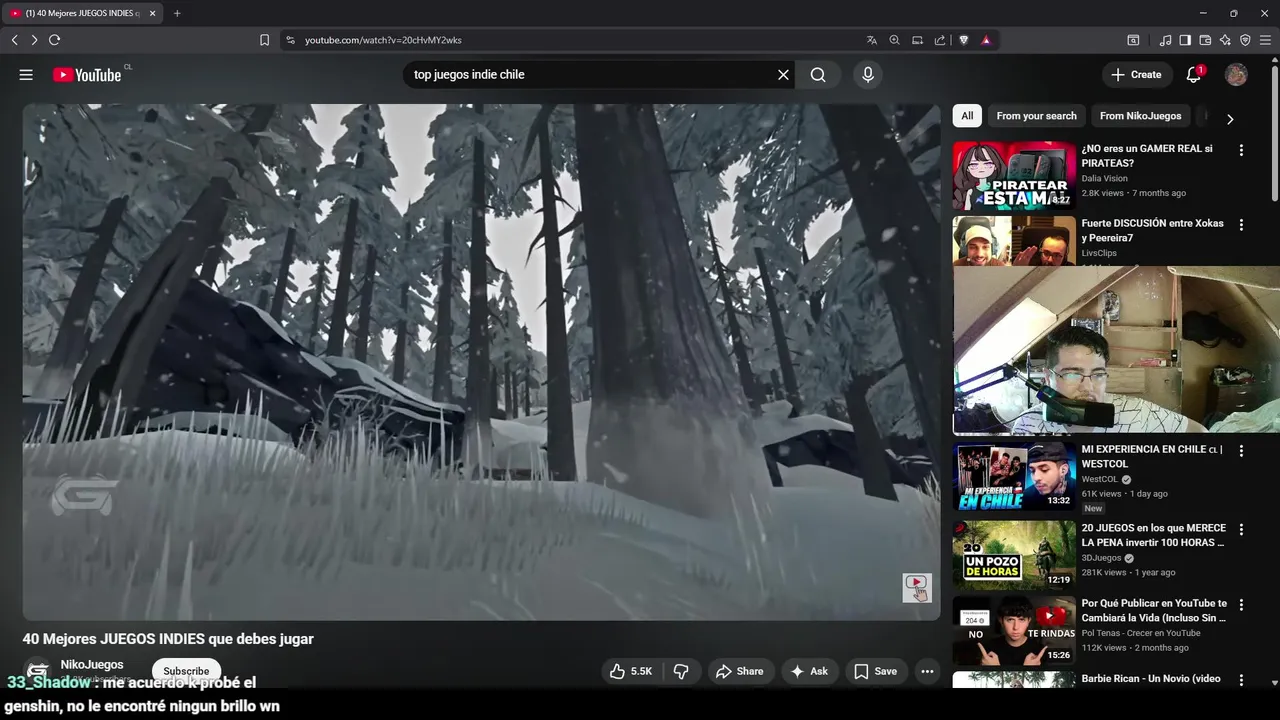
Task: Open title 20 JUEGOS en los que MERECE
Action: click(1153, 535)
